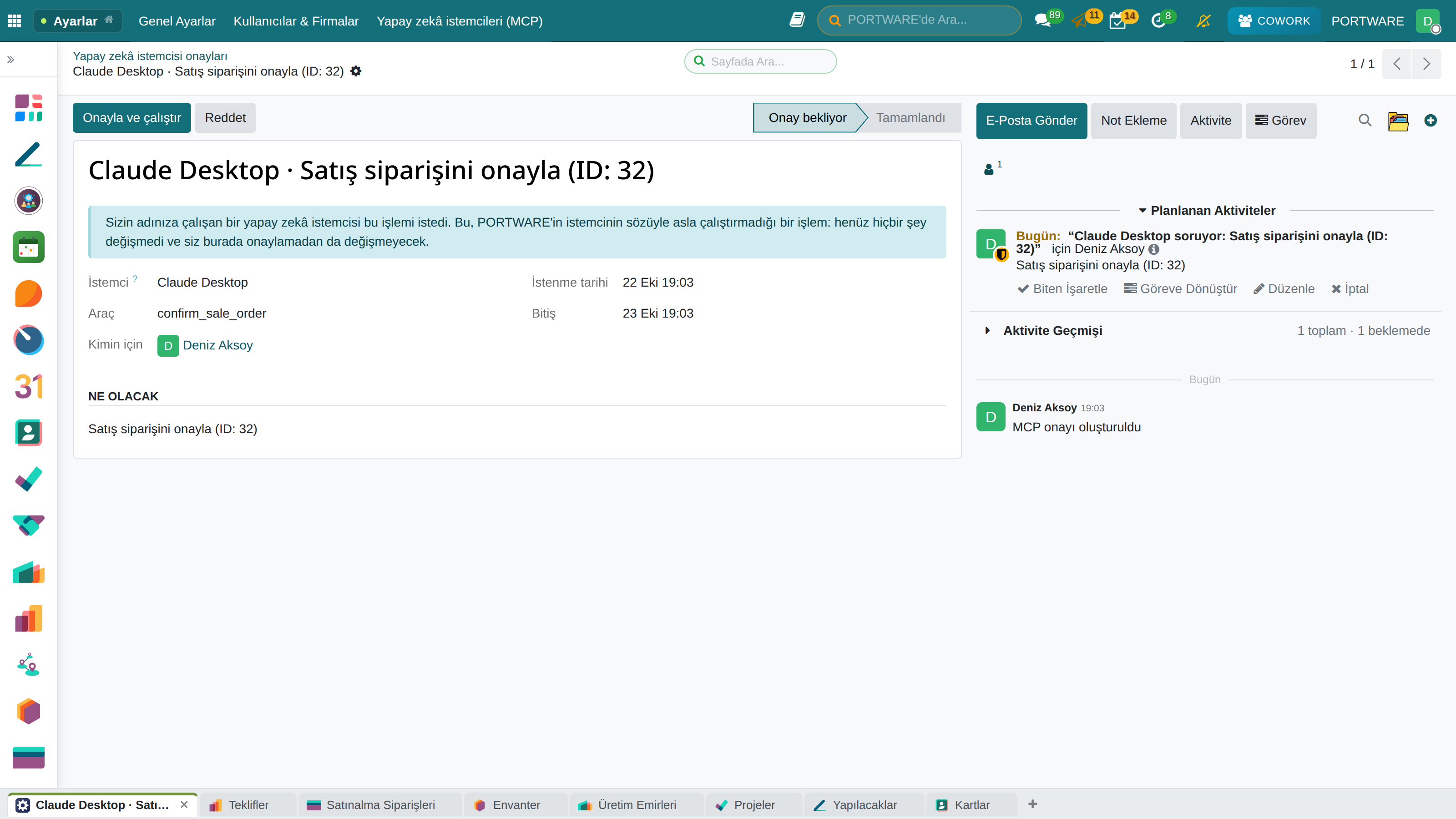The width and height of the screenshot is (1456, 819).
Task: Open the knowledge book icon in top bar
Action: tap(797, 20)
